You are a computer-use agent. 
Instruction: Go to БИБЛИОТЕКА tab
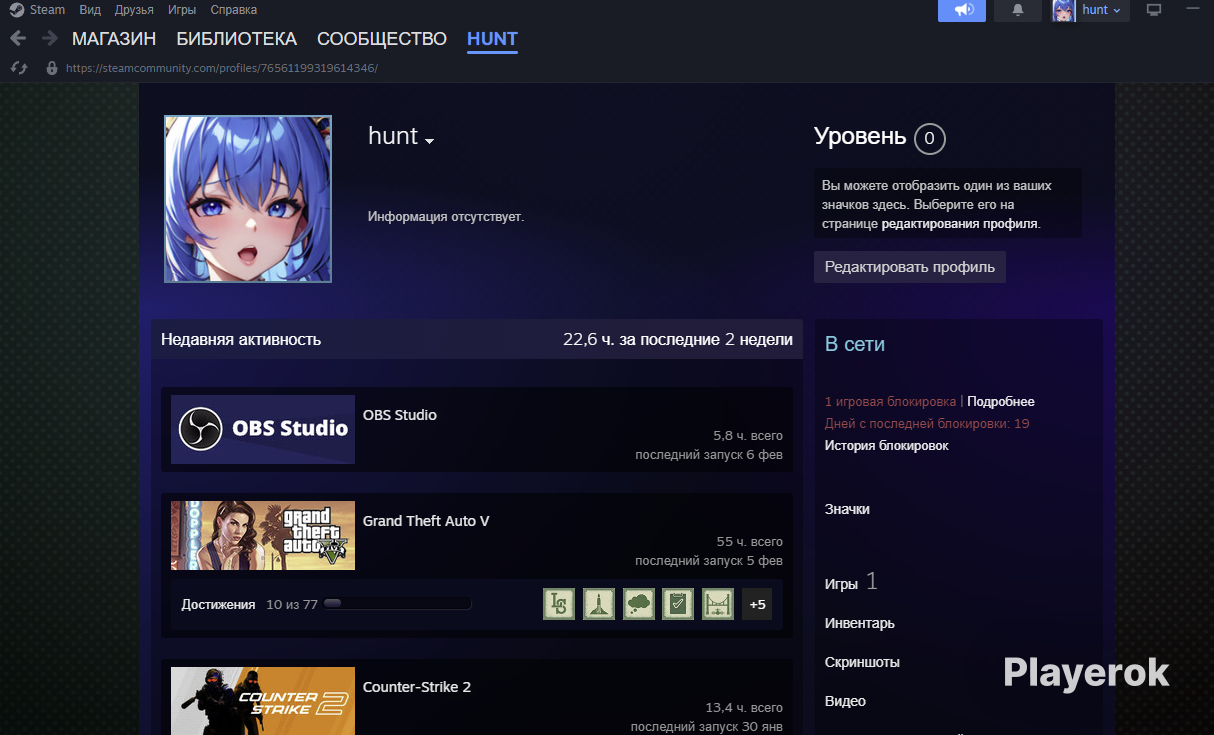tap(237, 39)
